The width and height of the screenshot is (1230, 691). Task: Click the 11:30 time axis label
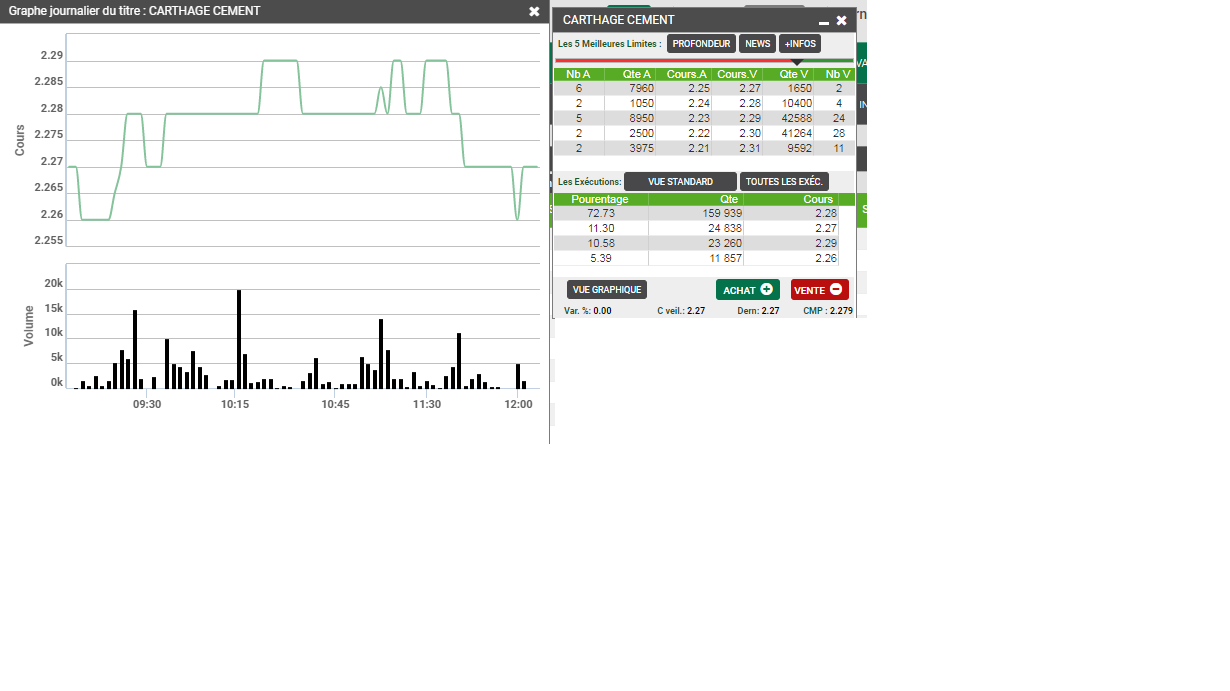click(x=427, y=404)
